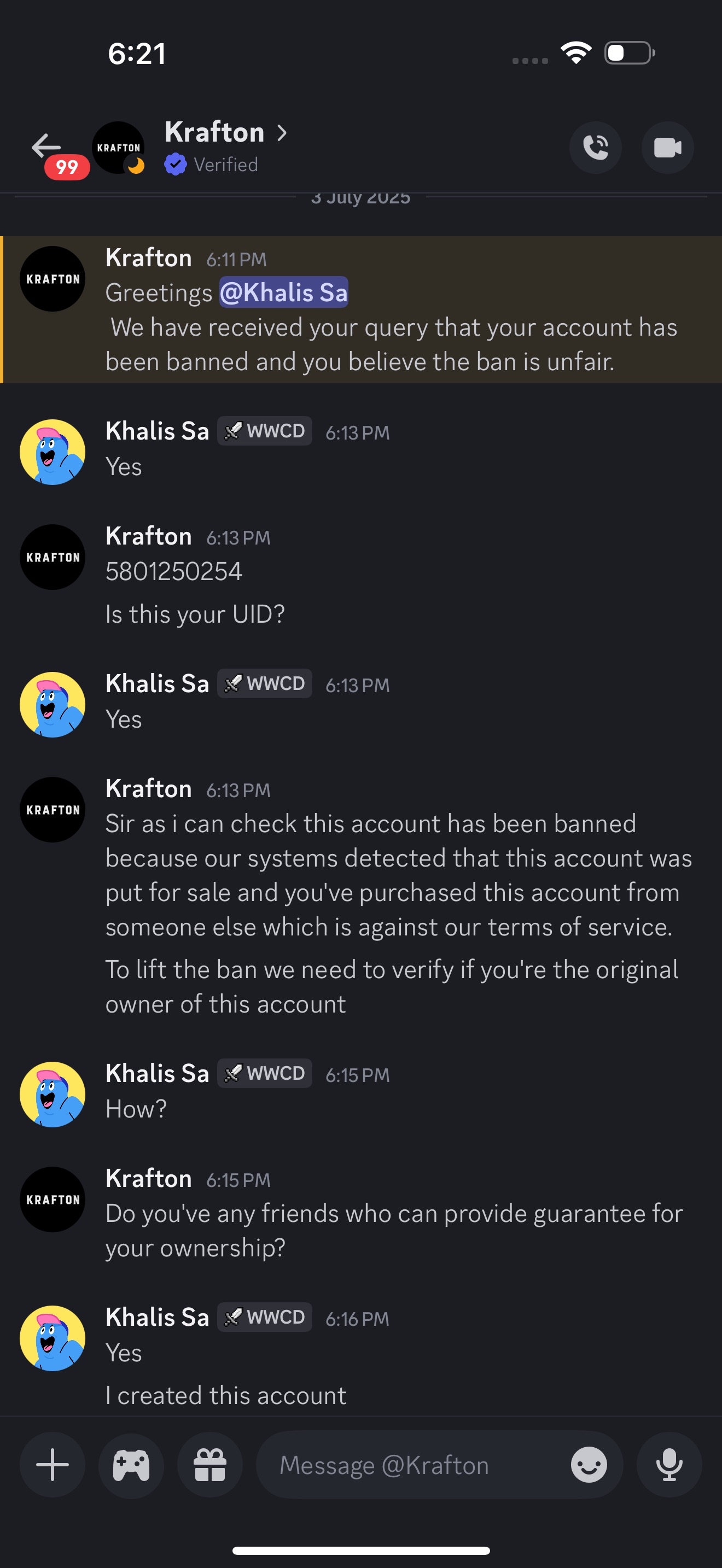Tap Krafton avatar next to UID message
The height and width of the screenshot is (1568, 722).
tap(53, 557)
